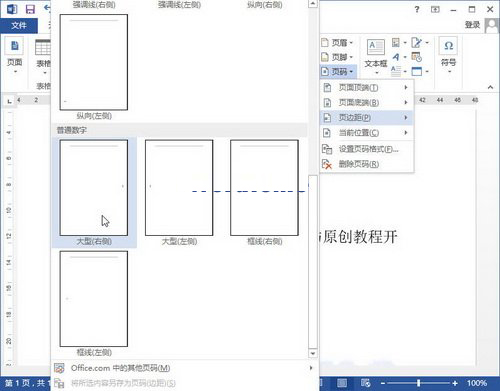Image resolution: width=500 pixels, height=391 pixels.
Task: Choose the 框线(左侧) page number thumbnail
Action: click(x=94, y=299)
